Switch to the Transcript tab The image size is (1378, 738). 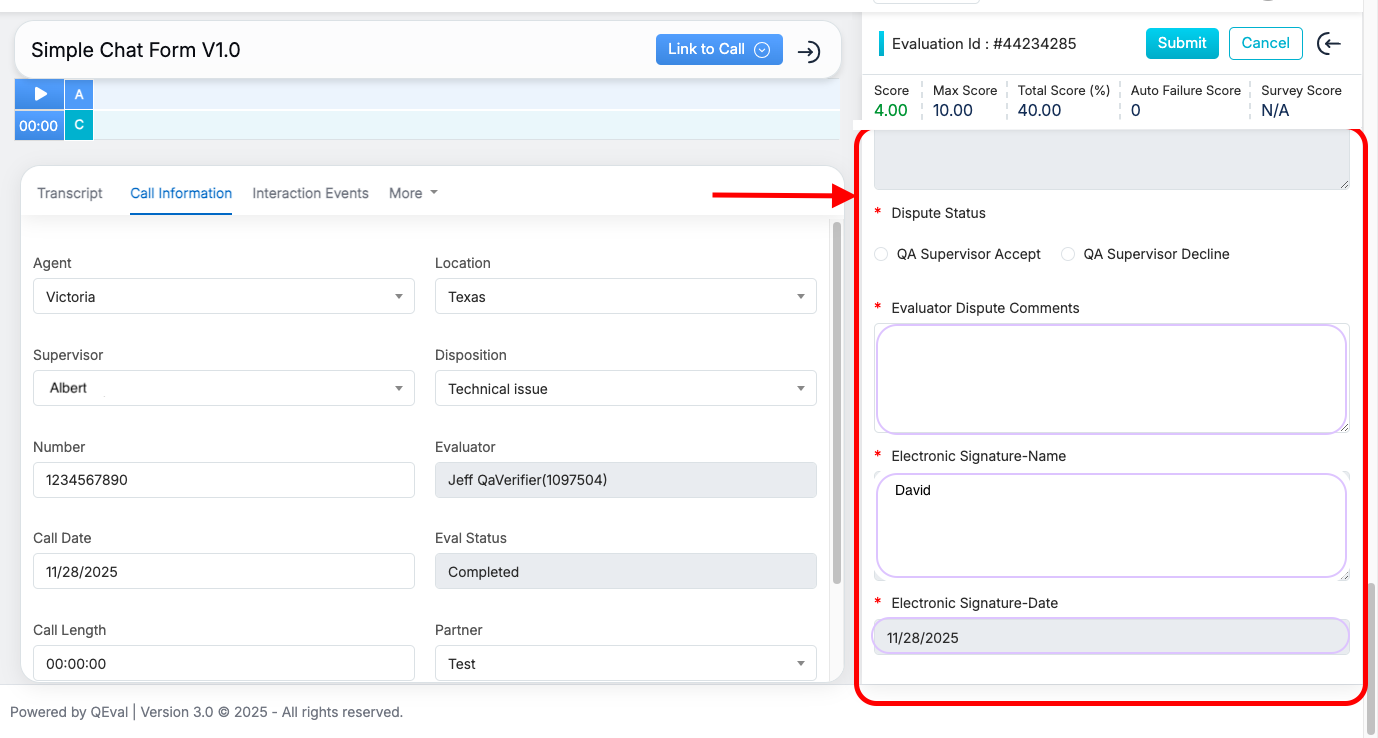[x=70, y=193]
